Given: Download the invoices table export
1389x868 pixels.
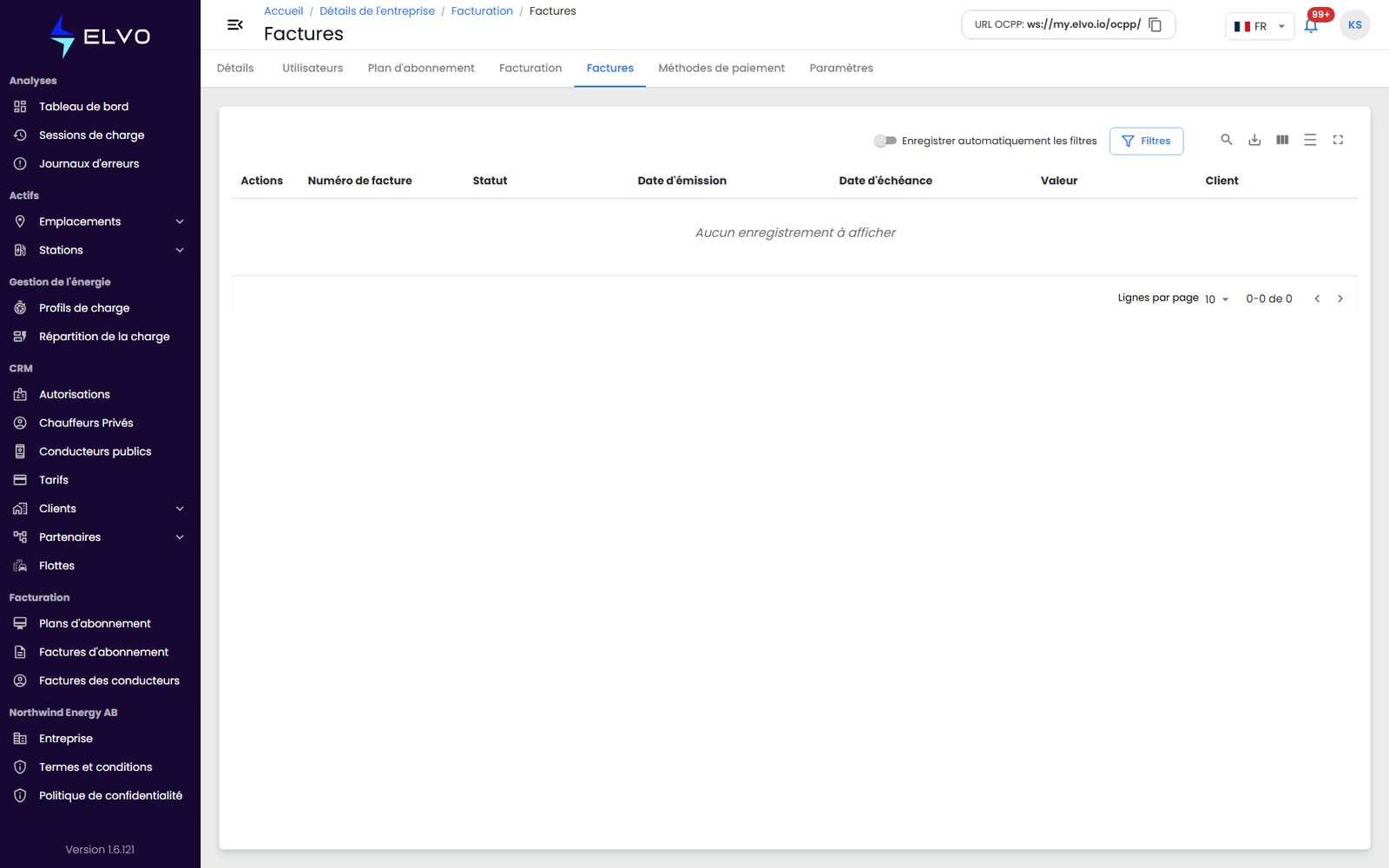Looking at the screenshot, I should pos(1254,140).
